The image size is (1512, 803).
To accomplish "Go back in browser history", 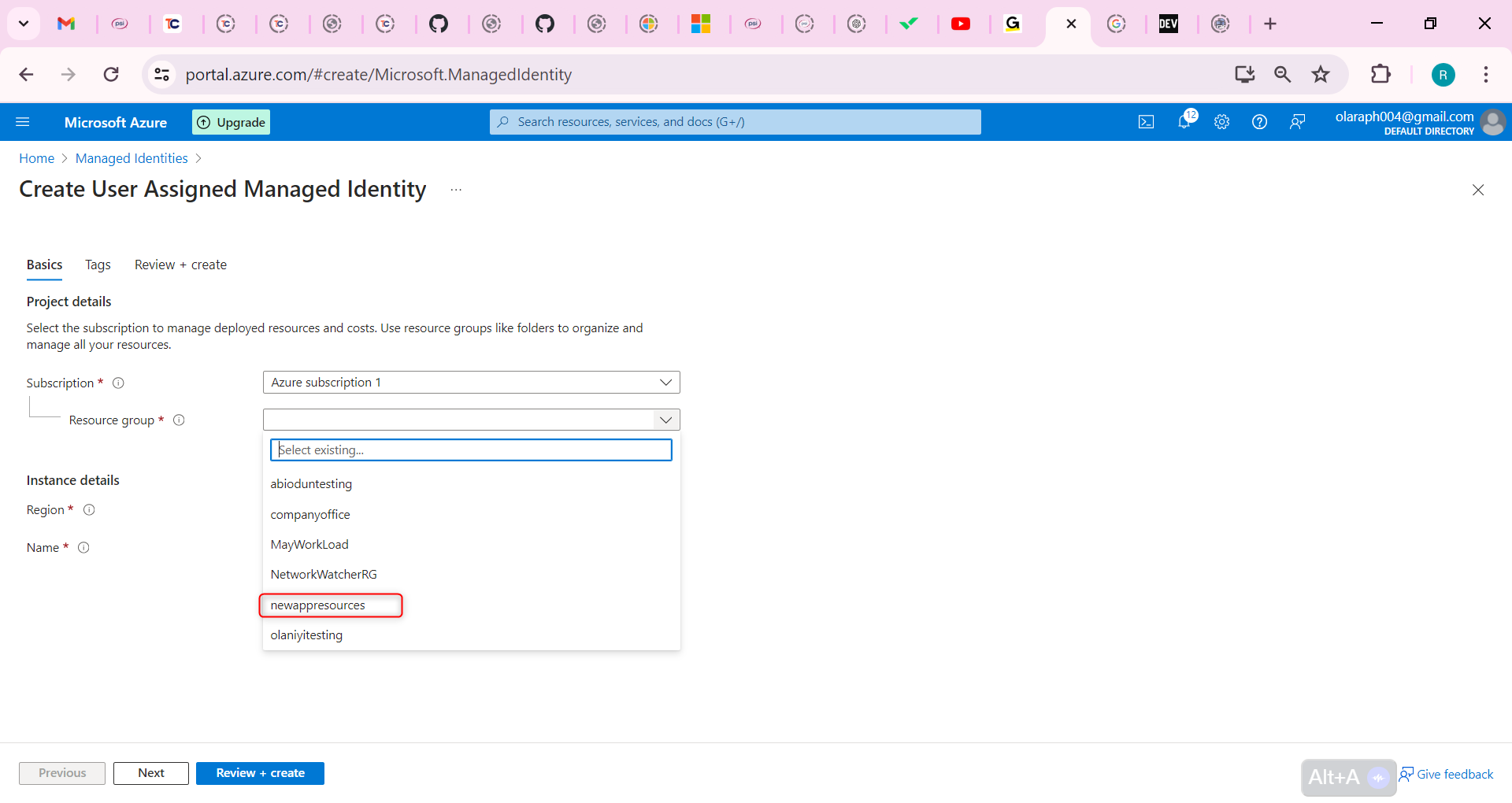I will (26, 74).
